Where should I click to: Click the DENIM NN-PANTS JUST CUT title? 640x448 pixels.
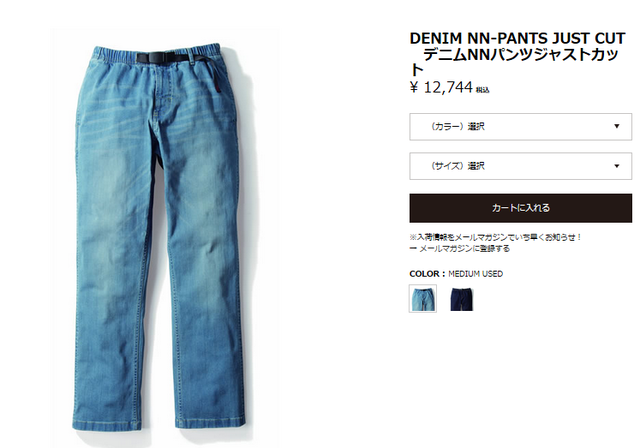[x=517, y=38]
